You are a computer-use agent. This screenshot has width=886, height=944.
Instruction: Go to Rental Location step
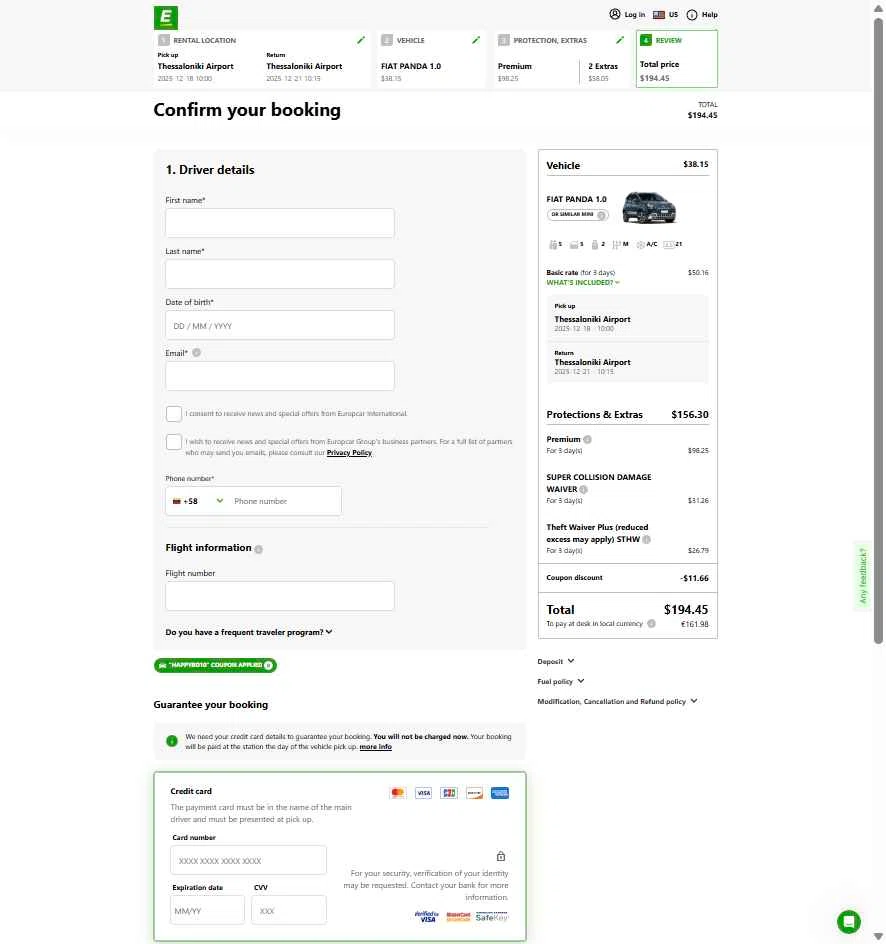[262, 59]
